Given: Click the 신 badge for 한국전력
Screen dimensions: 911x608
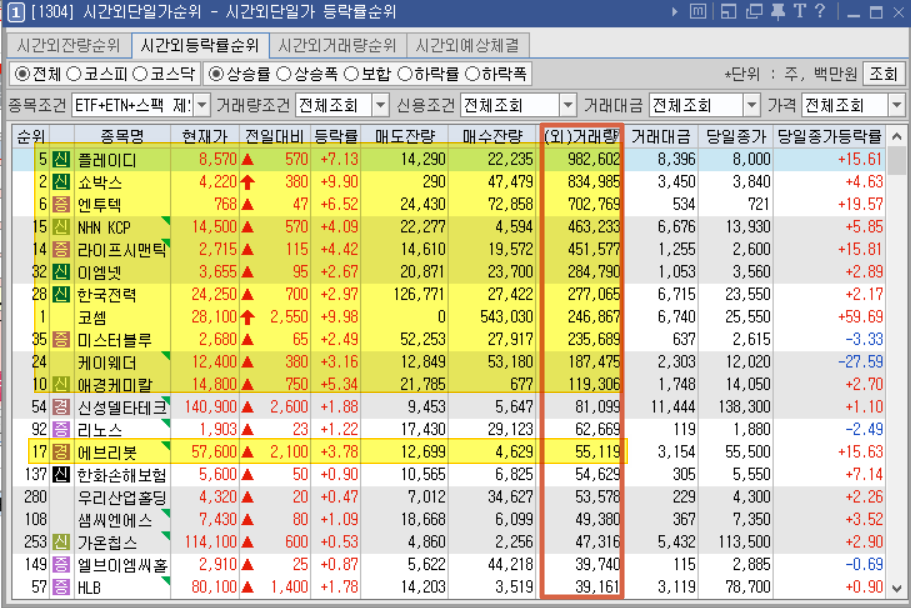Looking at the screenshot, I should coord(61,295).
